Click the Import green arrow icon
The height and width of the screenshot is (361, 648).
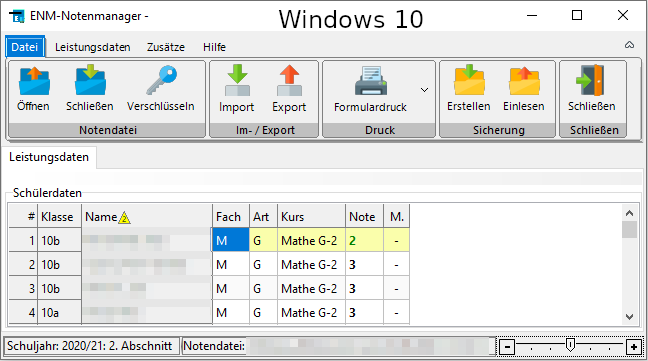pyautogui.click(x=237, y=80)
